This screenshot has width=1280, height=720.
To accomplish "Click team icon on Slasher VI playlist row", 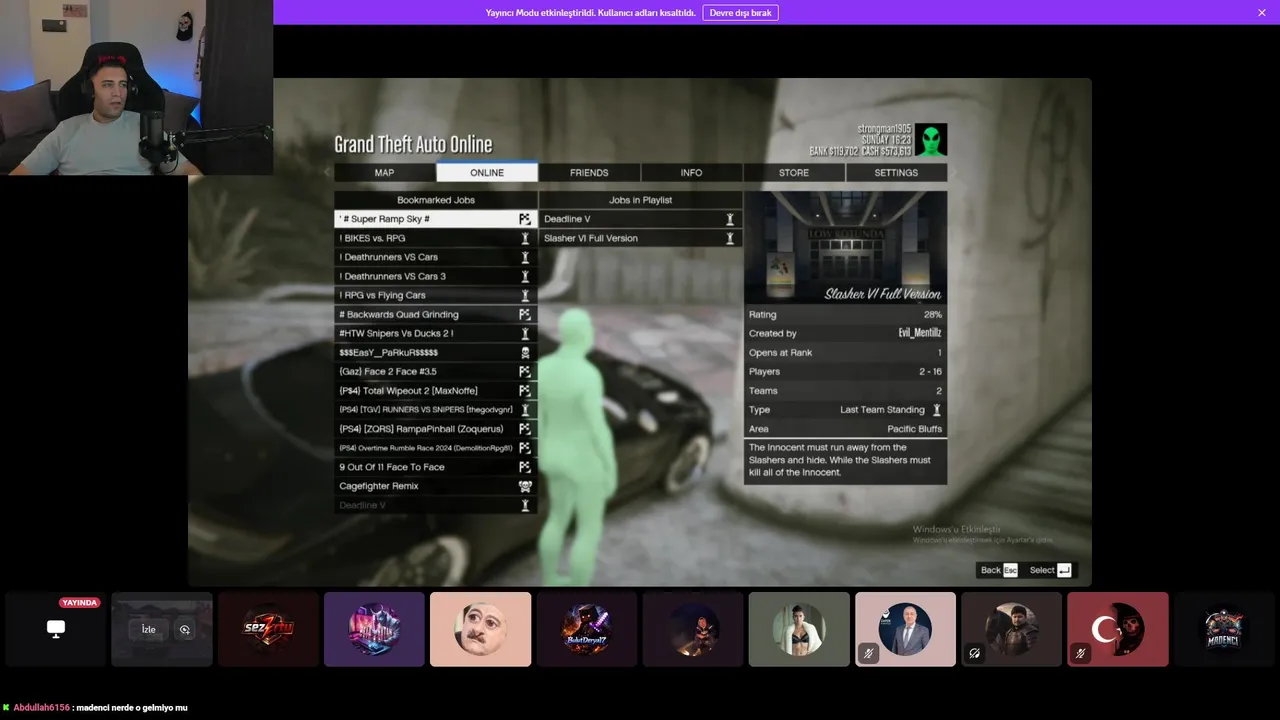I will point(730,238).
